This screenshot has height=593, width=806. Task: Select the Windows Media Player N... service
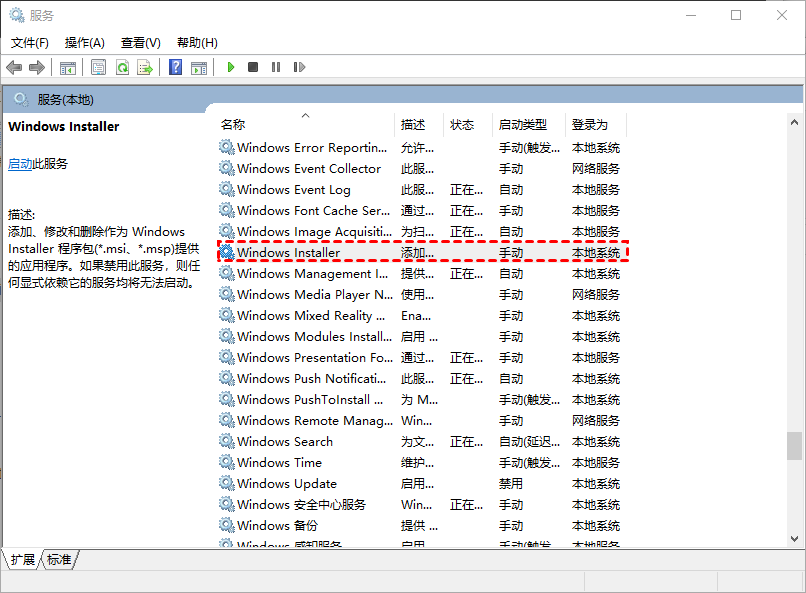pos(422,294)
